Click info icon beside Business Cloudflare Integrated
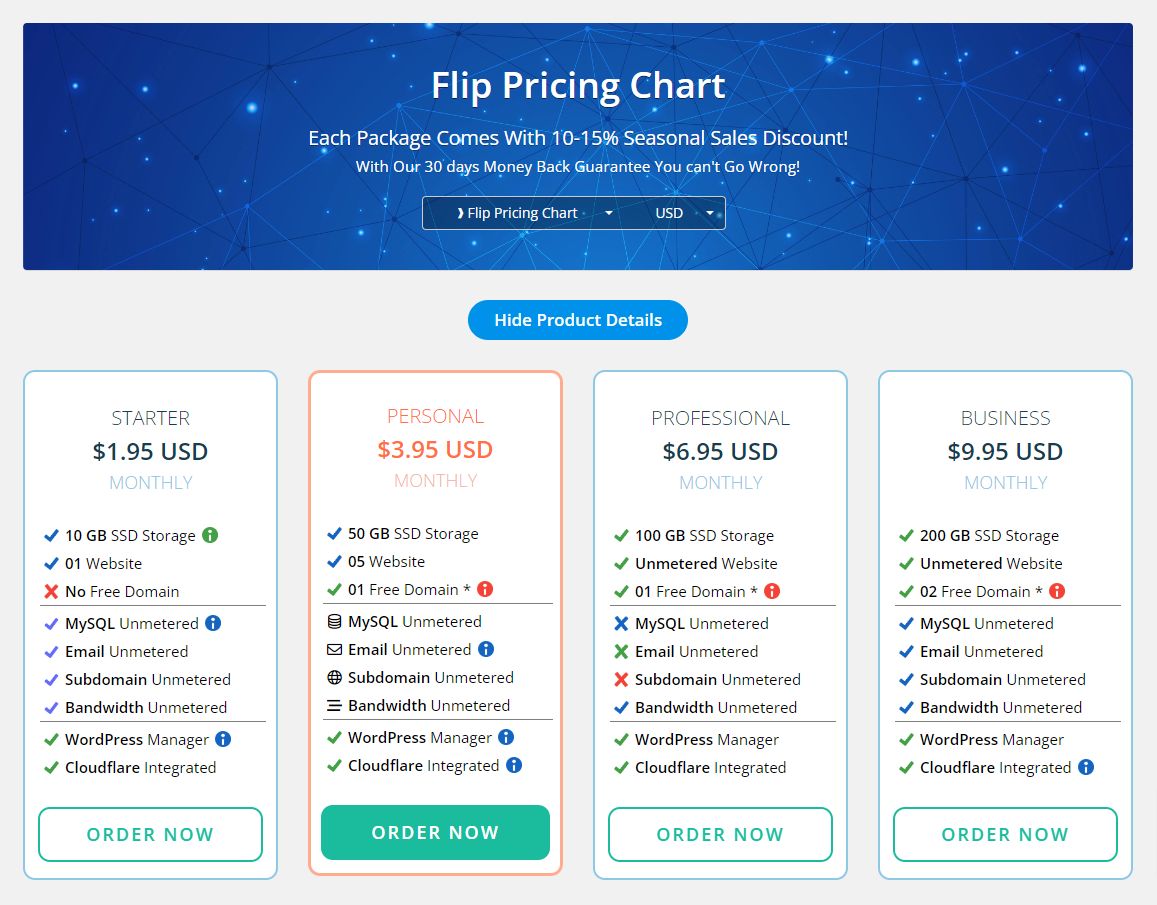 tap(1086, 767)
